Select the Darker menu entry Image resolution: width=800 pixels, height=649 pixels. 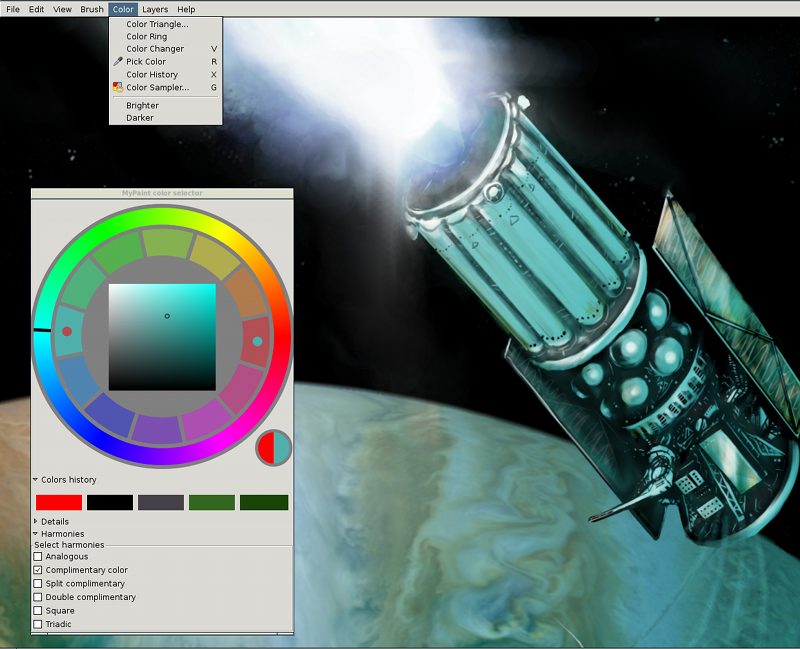coord(140,118)
